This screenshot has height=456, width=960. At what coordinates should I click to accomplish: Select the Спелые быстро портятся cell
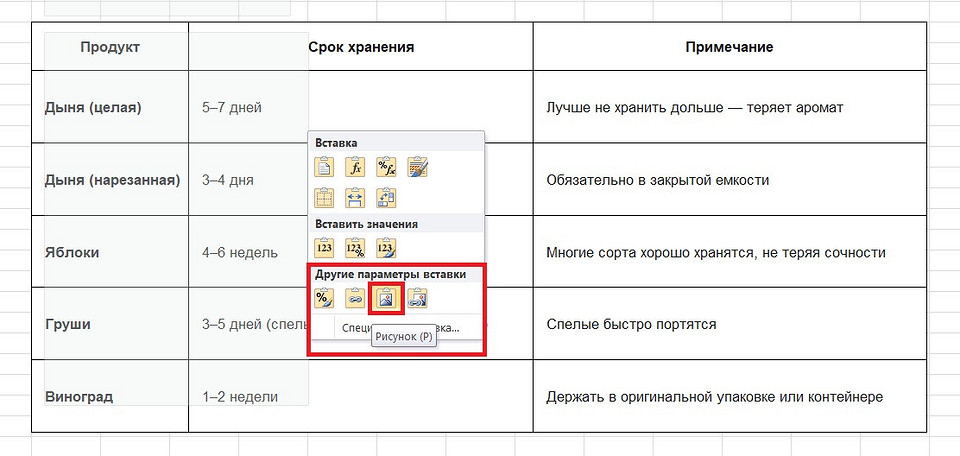coord(729,324)
